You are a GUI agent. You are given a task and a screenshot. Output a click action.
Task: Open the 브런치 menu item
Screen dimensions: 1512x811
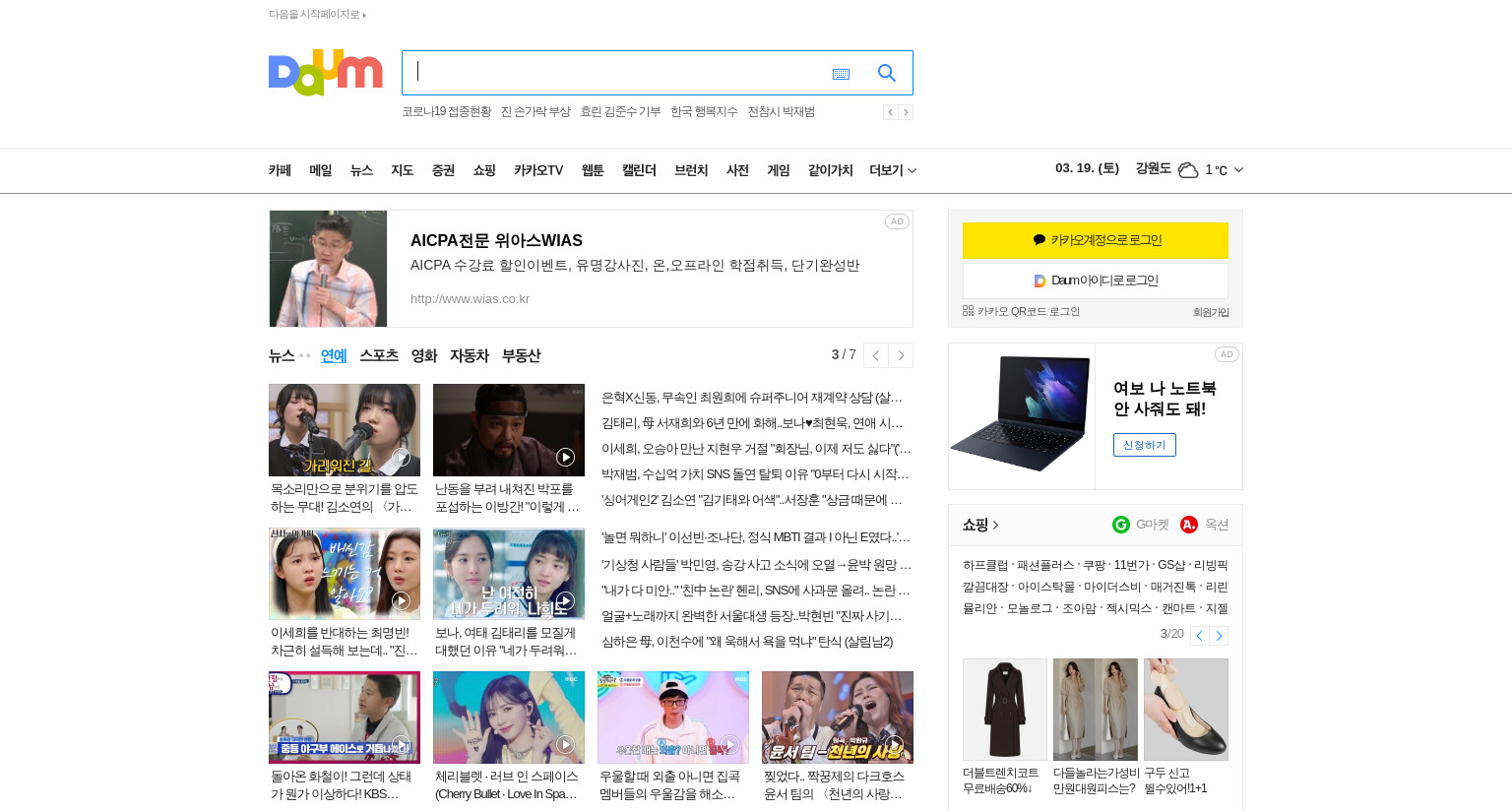pos(691,170)
